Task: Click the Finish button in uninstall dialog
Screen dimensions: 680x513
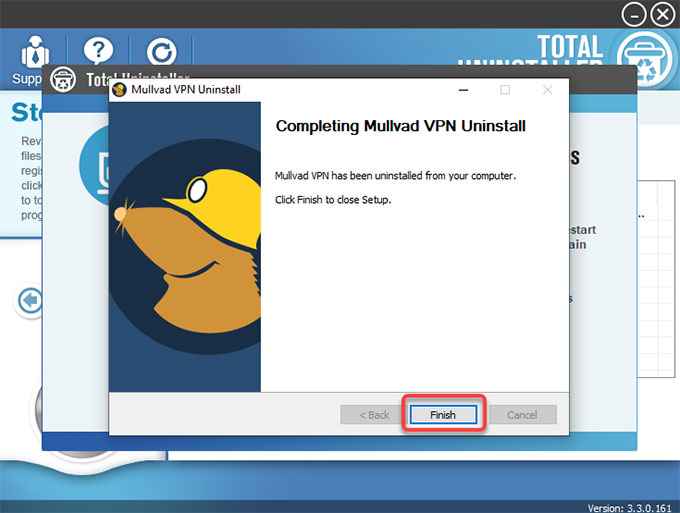Action: point(443,415)
